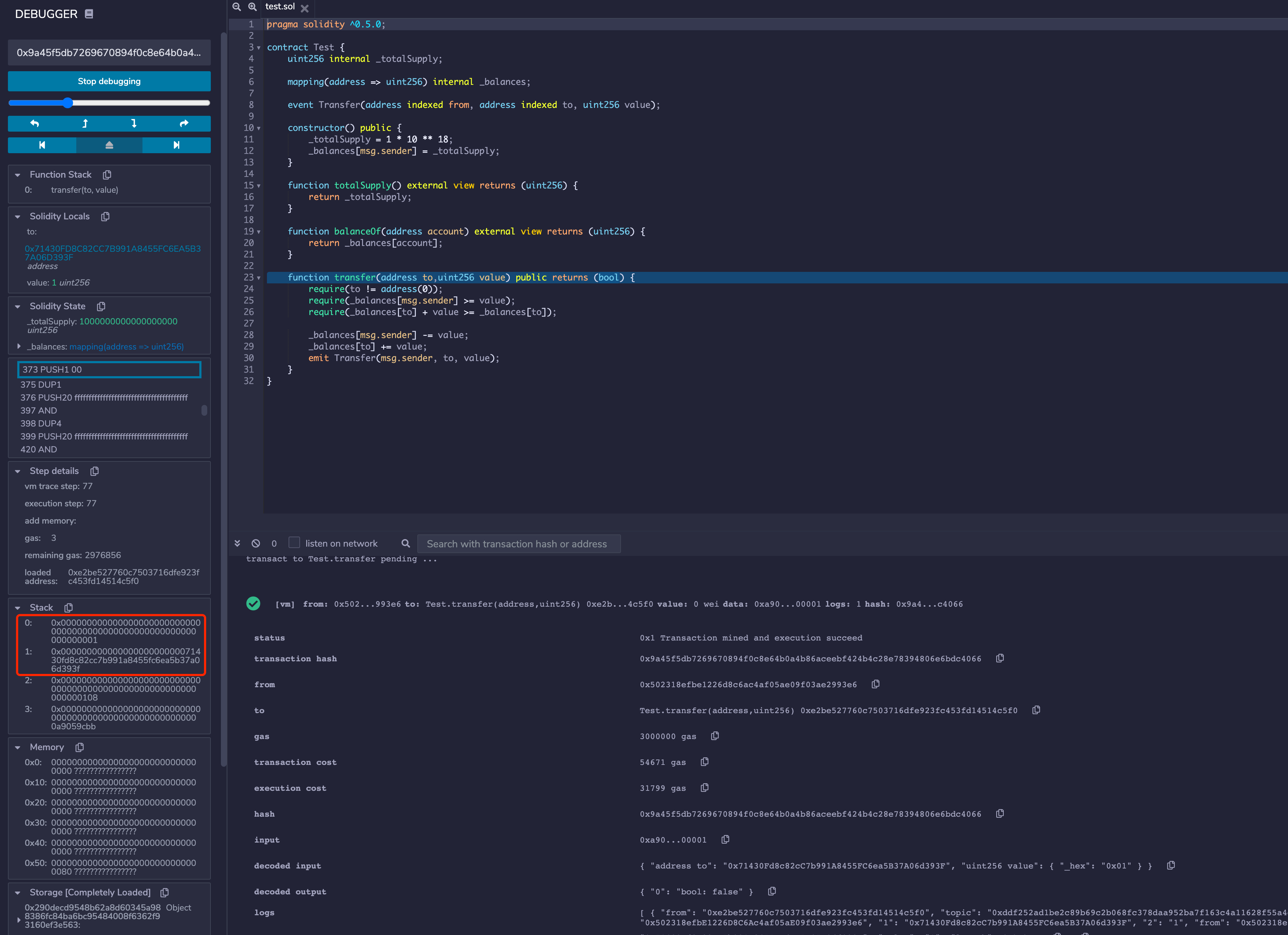Collapse the Function Stack panel
The image size is (1288, 935).
point(18,175)
